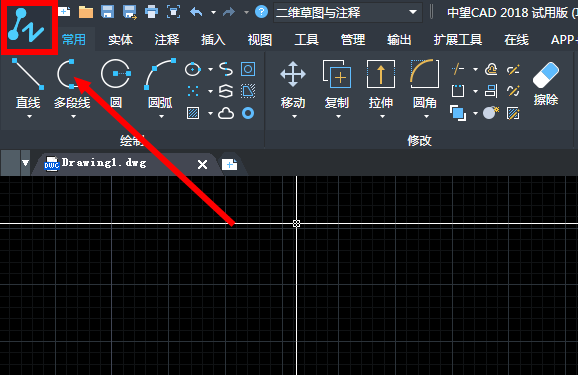Expand the 圆角 tool dropdown arrow
Screen dimensions: 578x375
coord(426,117)
